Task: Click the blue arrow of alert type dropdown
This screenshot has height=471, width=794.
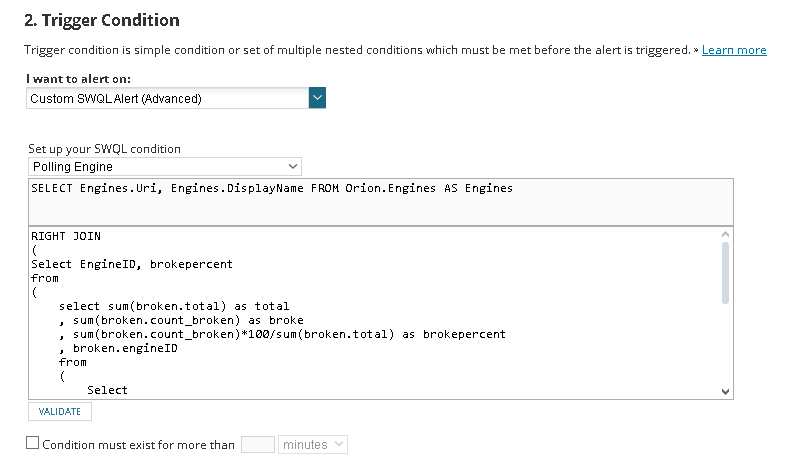Action: click(x=318, y=98)
